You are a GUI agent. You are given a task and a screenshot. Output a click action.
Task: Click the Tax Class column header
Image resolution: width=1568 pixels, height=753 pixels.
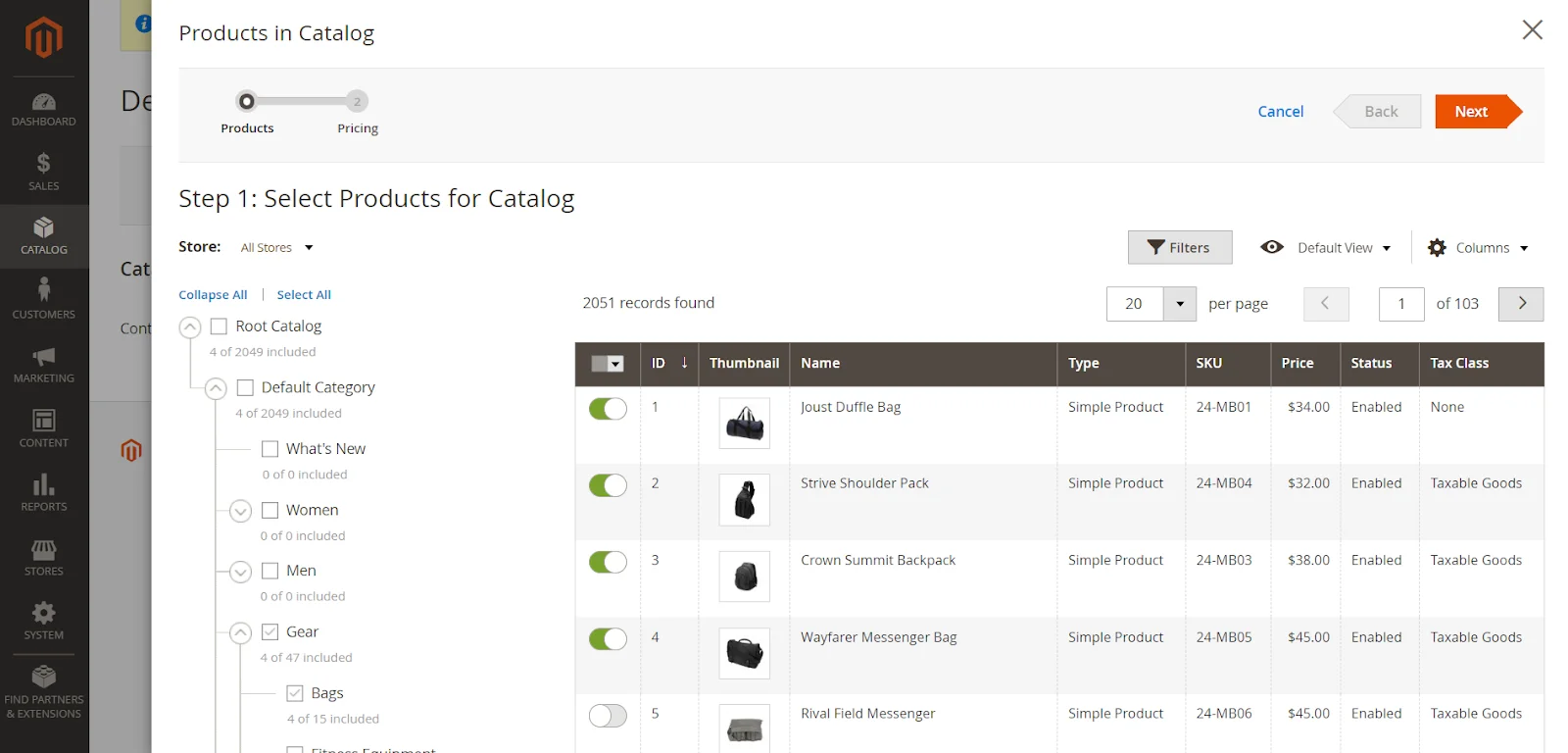[1482, 364]
